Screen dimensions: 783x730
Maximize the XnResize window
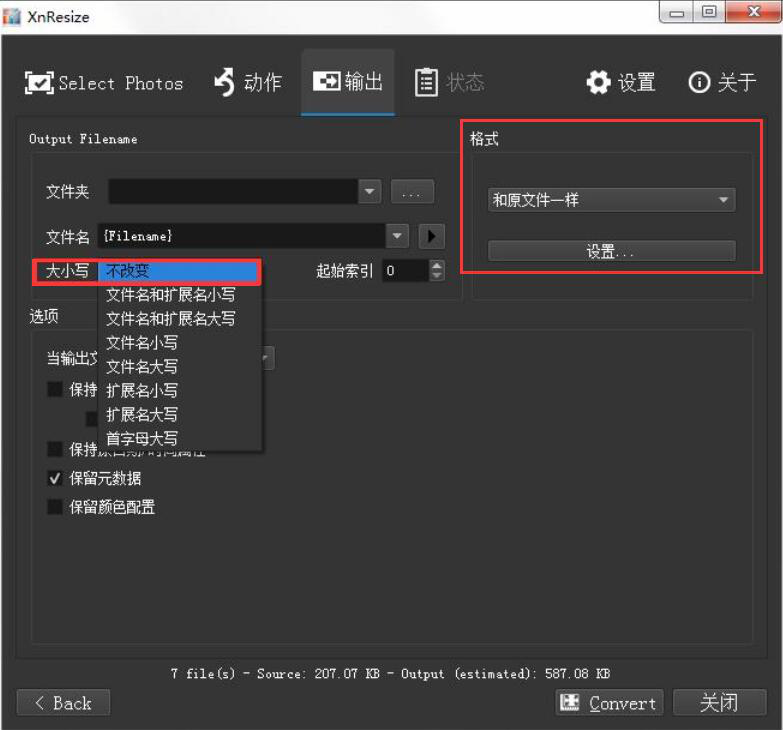point(709,12)
